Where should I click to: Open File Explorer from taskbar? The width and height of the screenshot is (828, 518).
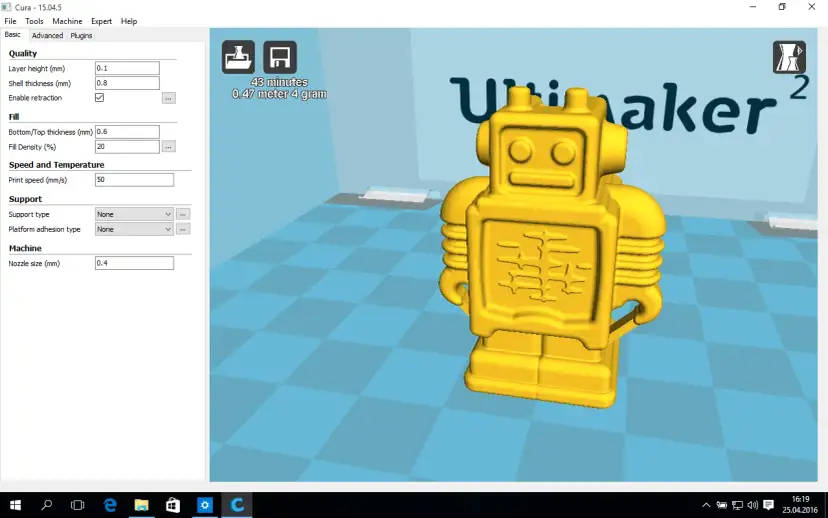pos(142,505)
